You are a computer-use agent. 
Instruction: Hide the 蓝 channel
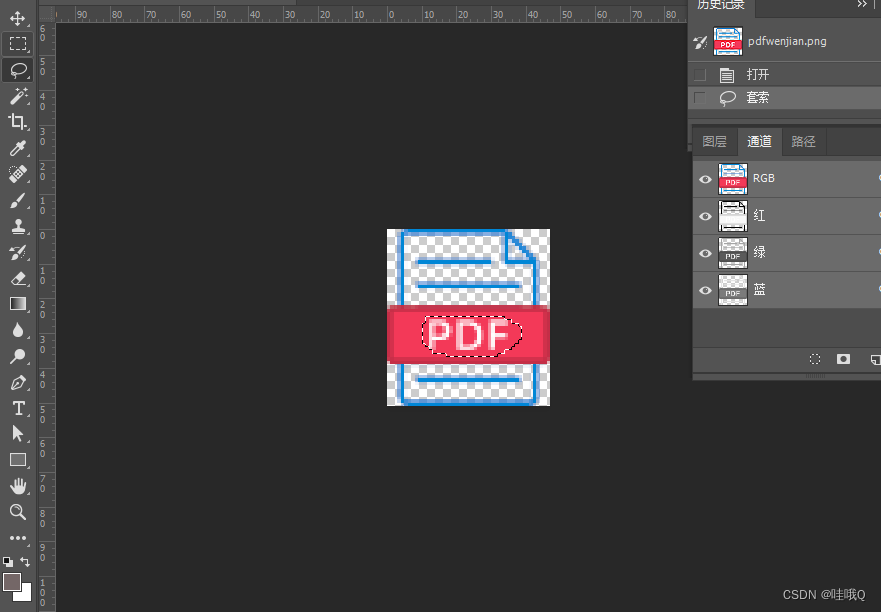pyautogui.click(x=705, y=290)
